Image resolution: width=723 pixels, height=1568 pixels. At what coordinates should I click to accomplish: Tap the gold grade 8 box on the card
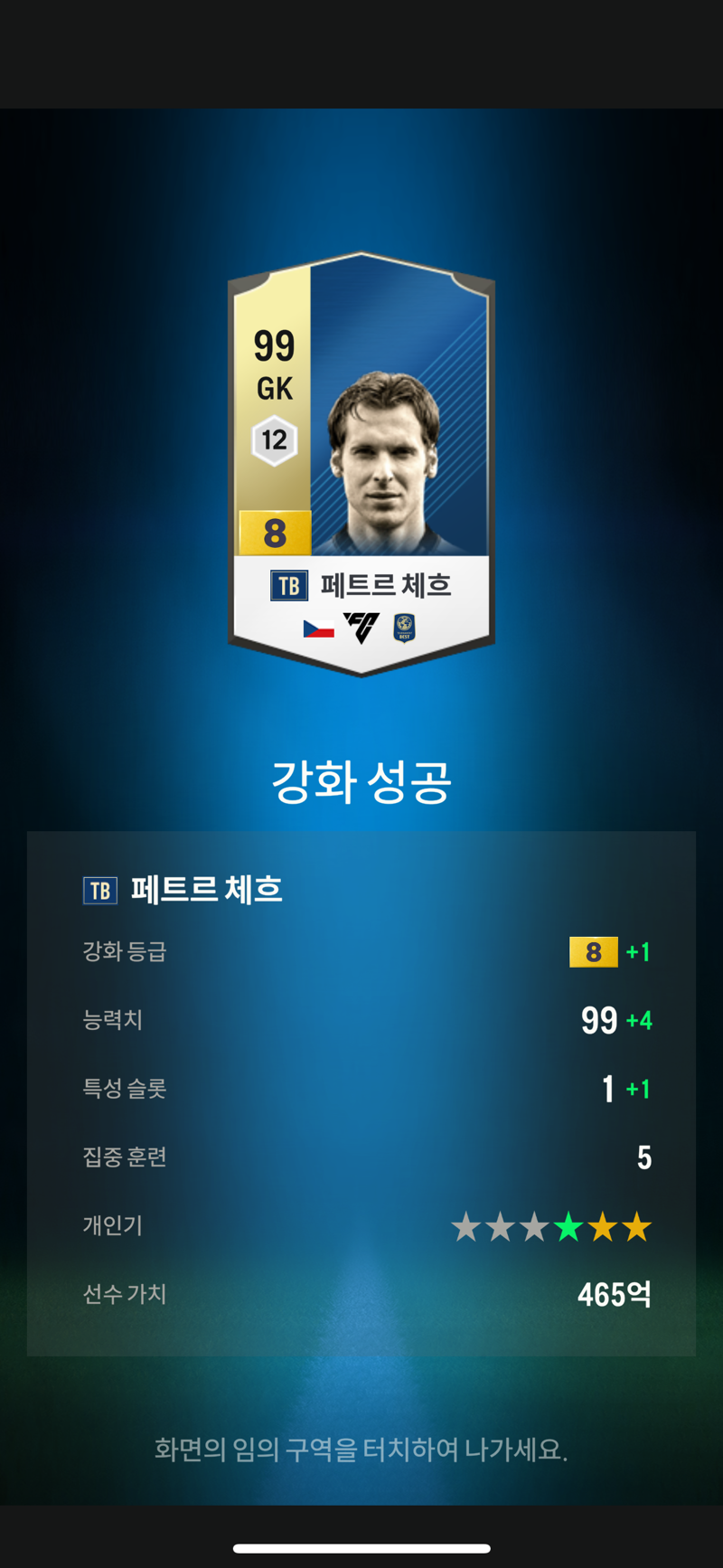click(x=275, y=533)
